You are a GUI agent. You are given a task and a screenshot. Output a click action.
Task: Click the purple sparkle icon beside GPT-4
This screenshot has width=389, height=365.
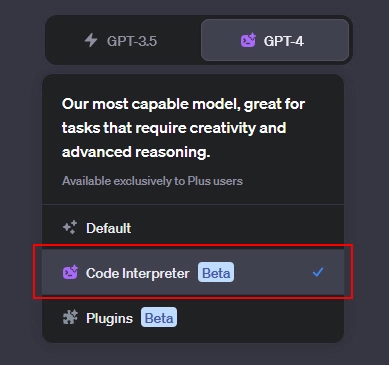(248, 41)
